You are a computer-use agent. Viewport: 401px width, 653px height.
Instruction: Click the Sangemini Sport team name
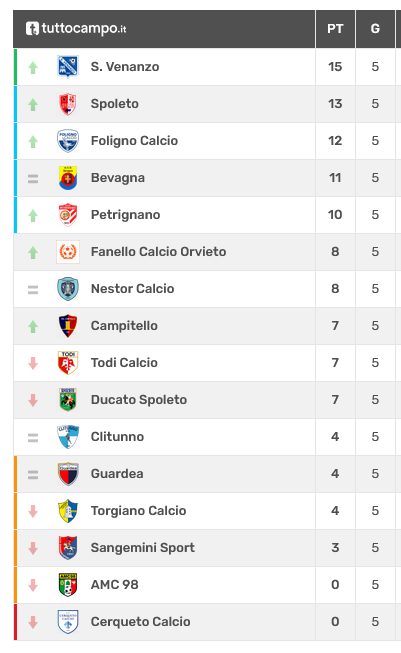coord(143,548)
